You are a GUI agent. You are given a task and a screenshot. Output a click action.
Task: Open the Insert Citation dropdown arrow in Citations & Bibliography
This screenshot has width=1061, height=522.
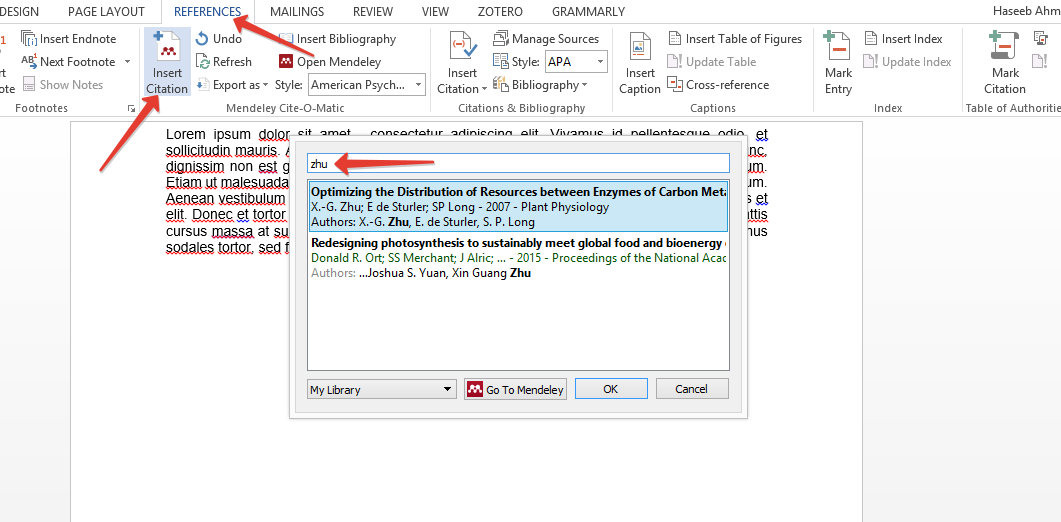coord(484,89)
